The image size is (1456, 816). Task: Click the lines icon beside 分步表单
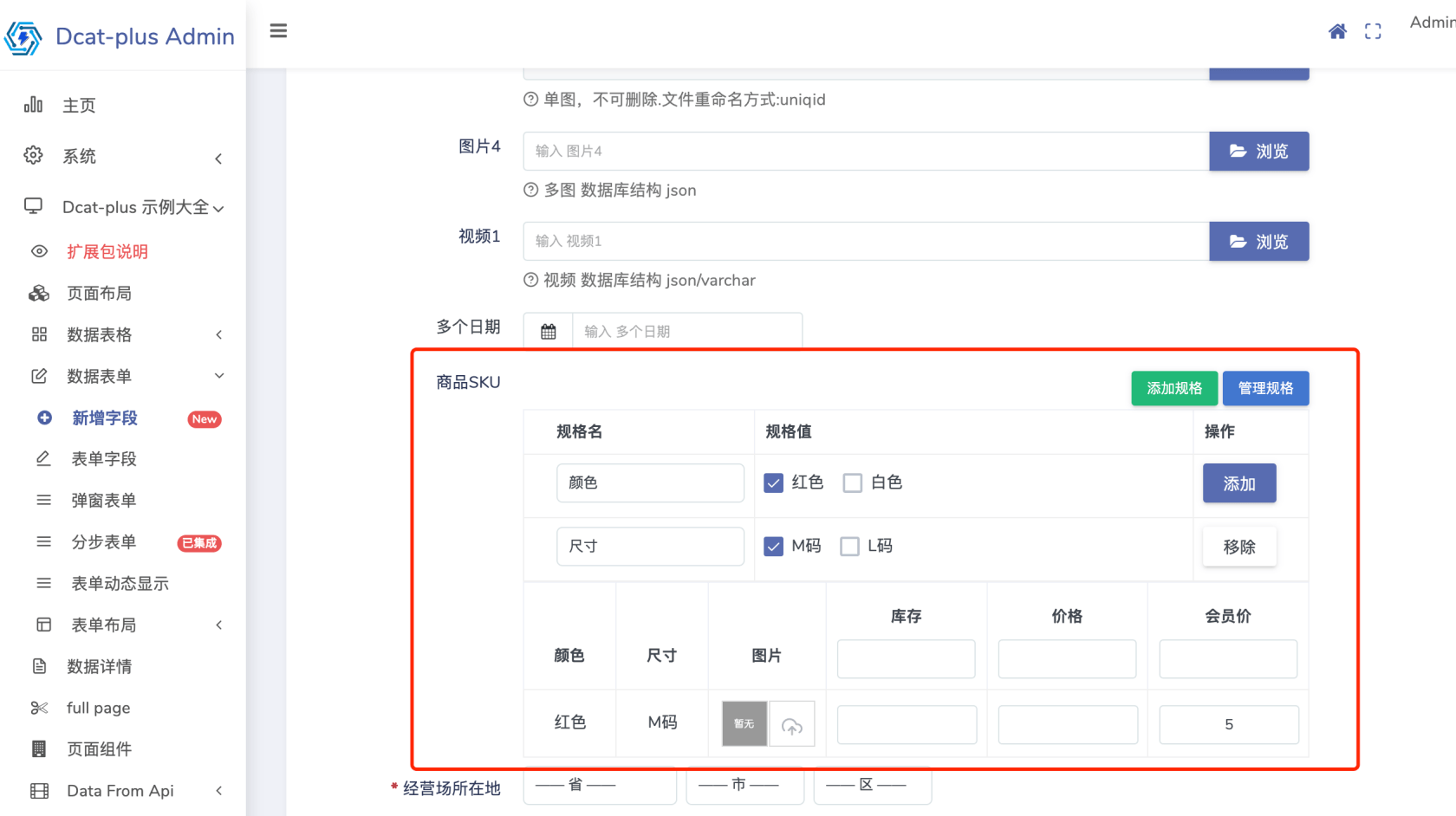click(x=43, y=541)
